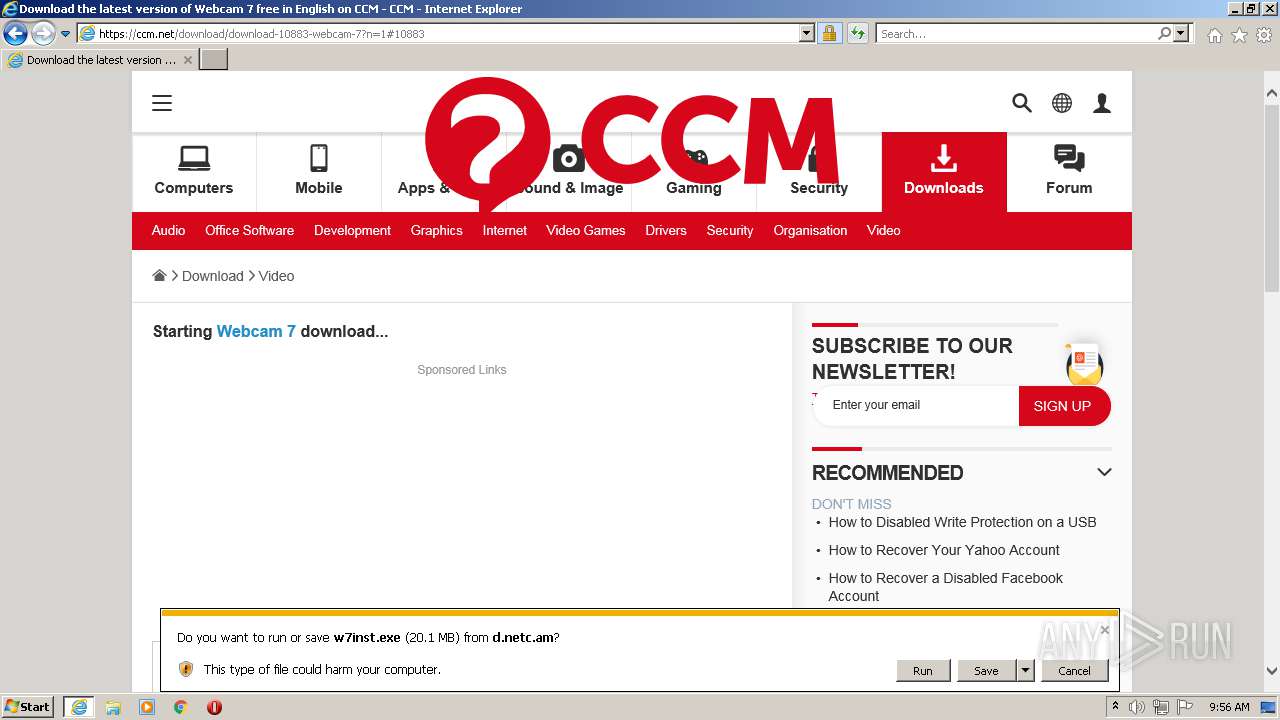Select Drivers category
1280x720 pixels.
pos(666,230)
